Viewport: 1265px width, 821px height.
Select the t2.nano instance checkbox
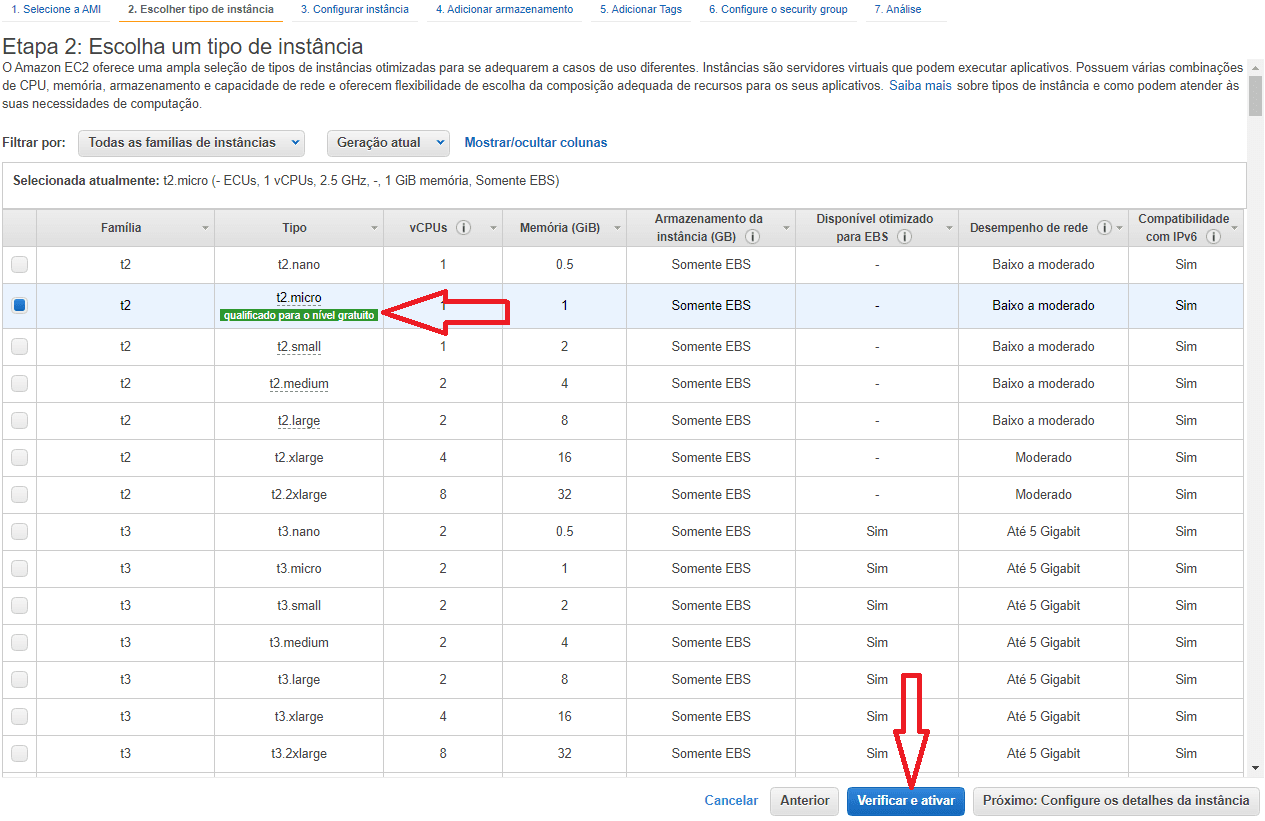(x=19, y=265)
